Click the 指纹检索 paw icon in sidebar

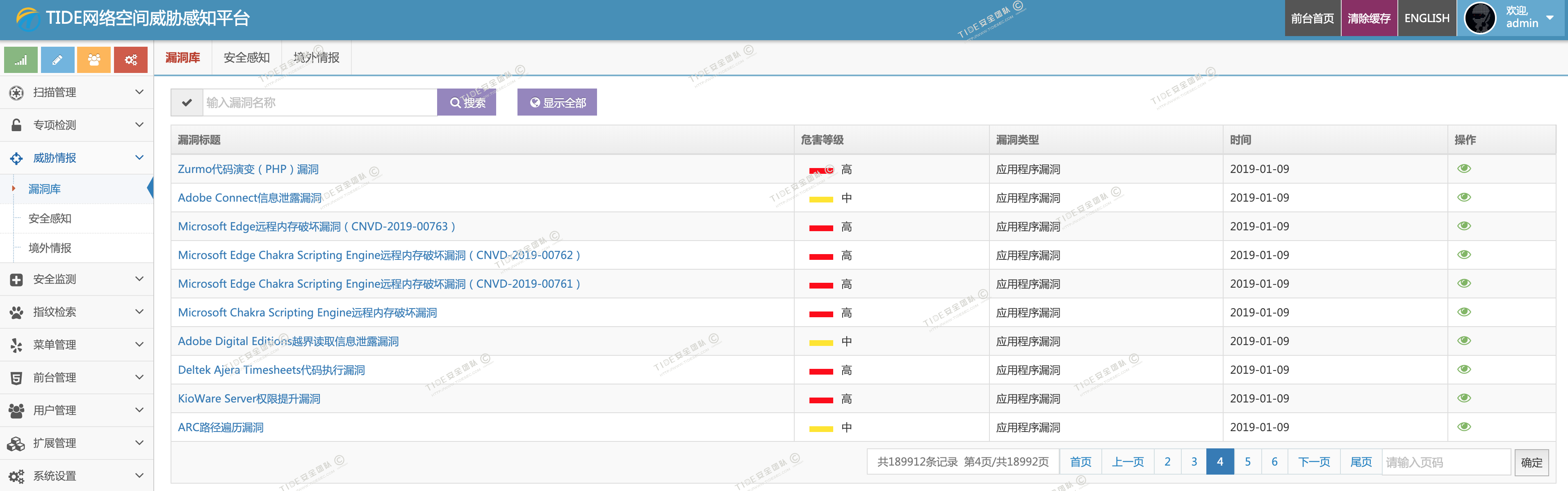click(16, 312)
